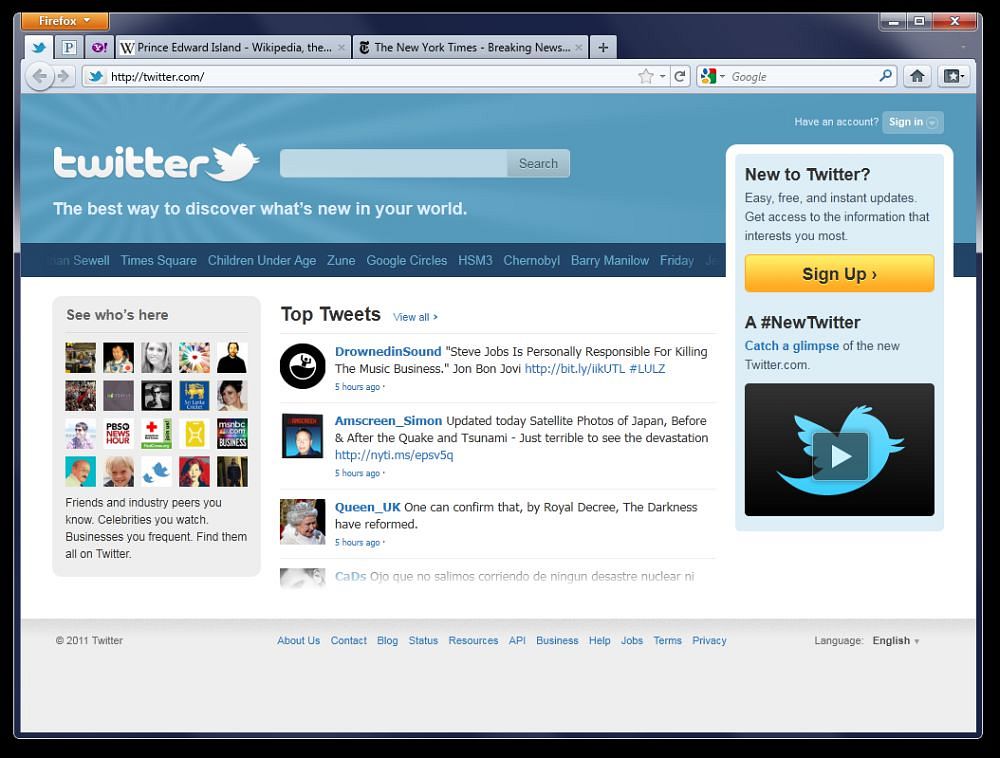Open the Firefox menu dropdown
Viewport: 1000px width, 758px height.
[x=65, y=21]
